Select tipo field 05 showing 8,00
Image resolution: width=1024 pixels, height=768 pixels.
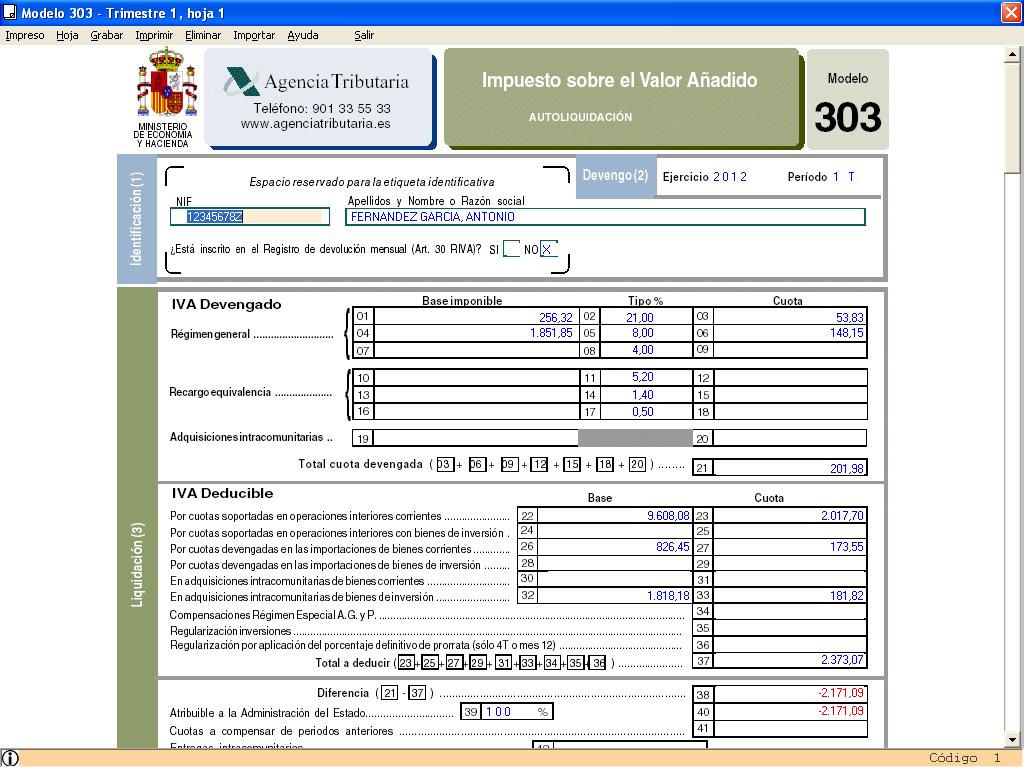click(646, 333)
